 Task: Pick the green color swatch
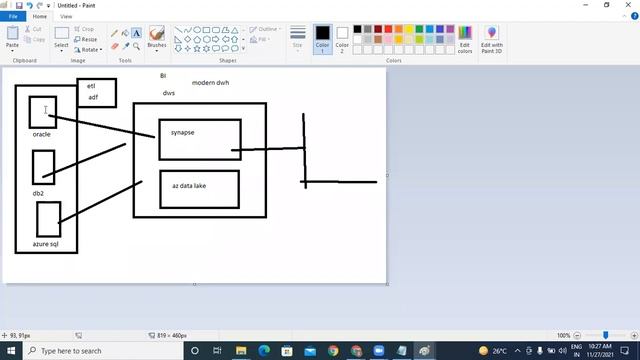419,29
